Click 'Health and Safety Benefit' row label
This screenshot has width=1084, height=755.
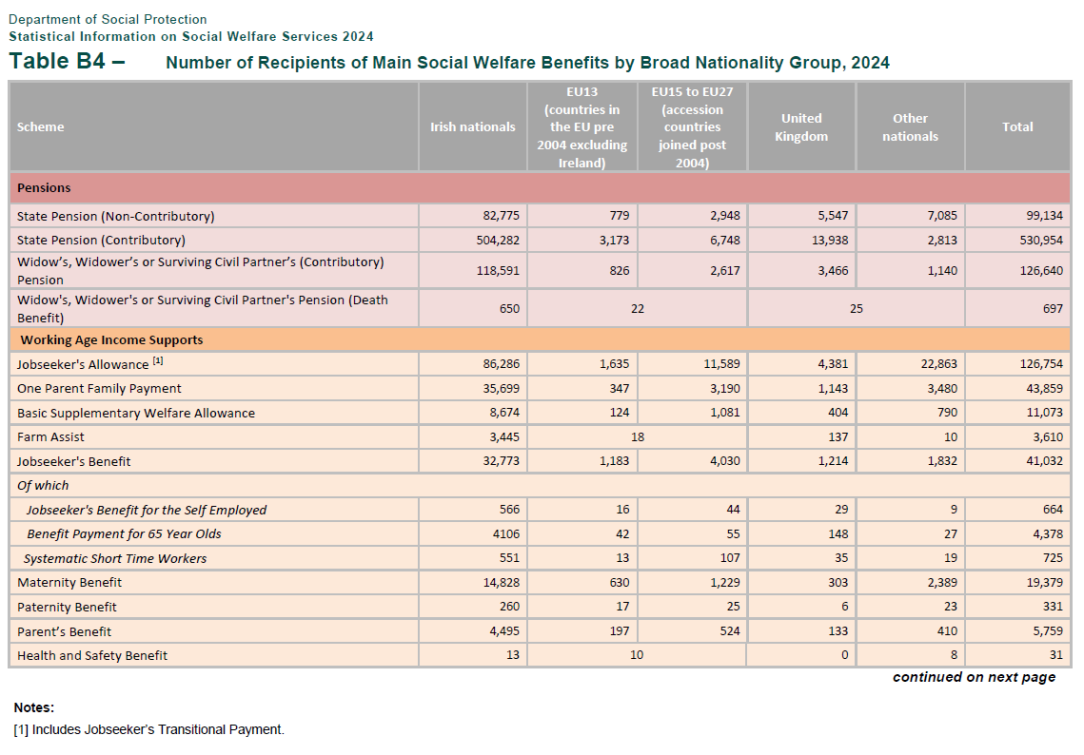point(92,655)
